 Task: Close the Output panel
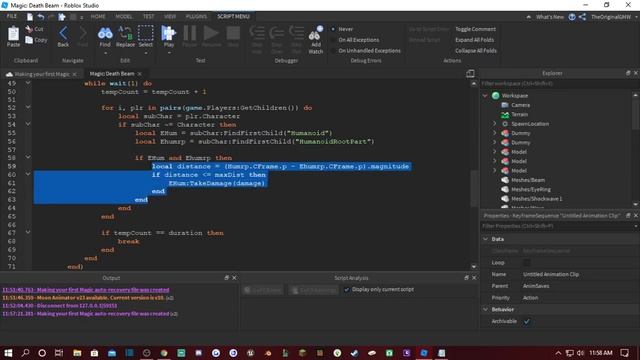tap(234, 278)
